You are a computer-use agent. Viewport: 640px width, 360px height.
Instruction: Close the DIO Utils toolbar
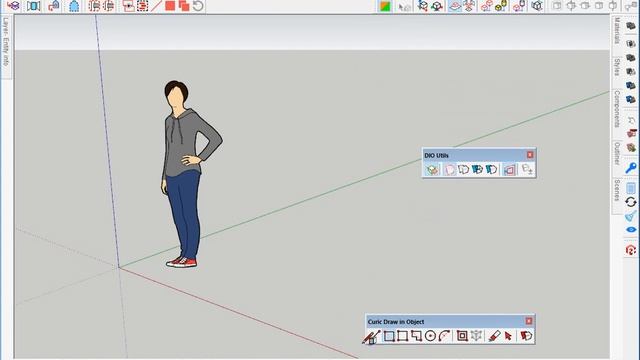coord(530,155)
